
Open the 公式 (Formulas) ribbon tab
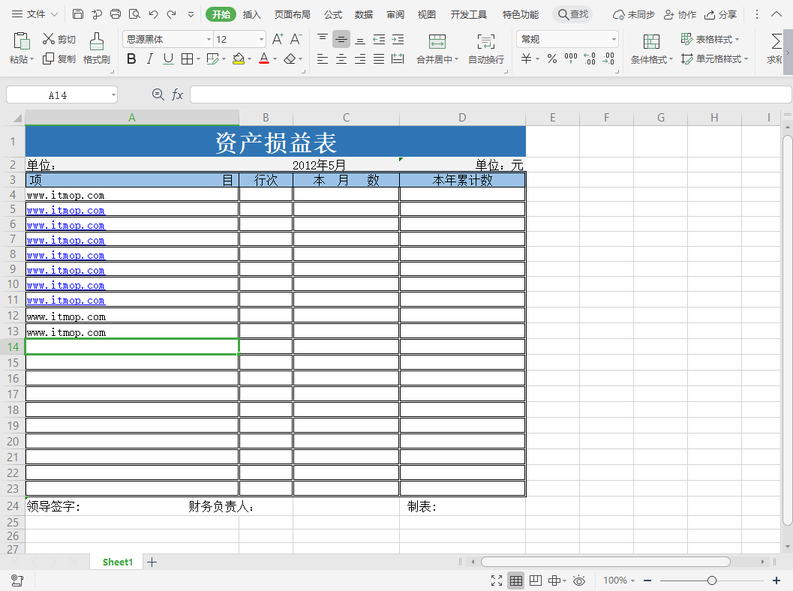[333, 15]
